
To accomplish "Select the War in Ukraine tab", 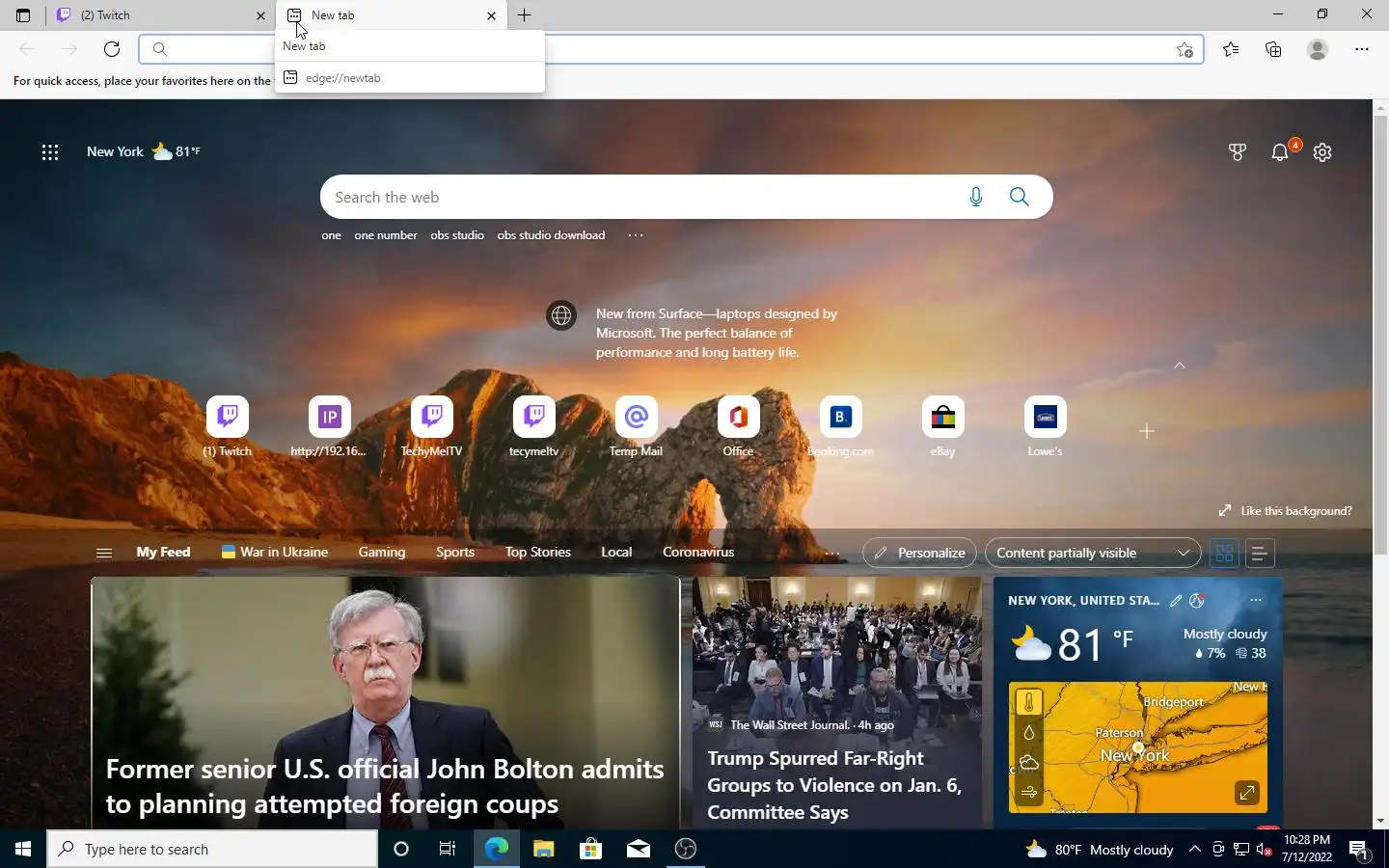I will point(275,553).
